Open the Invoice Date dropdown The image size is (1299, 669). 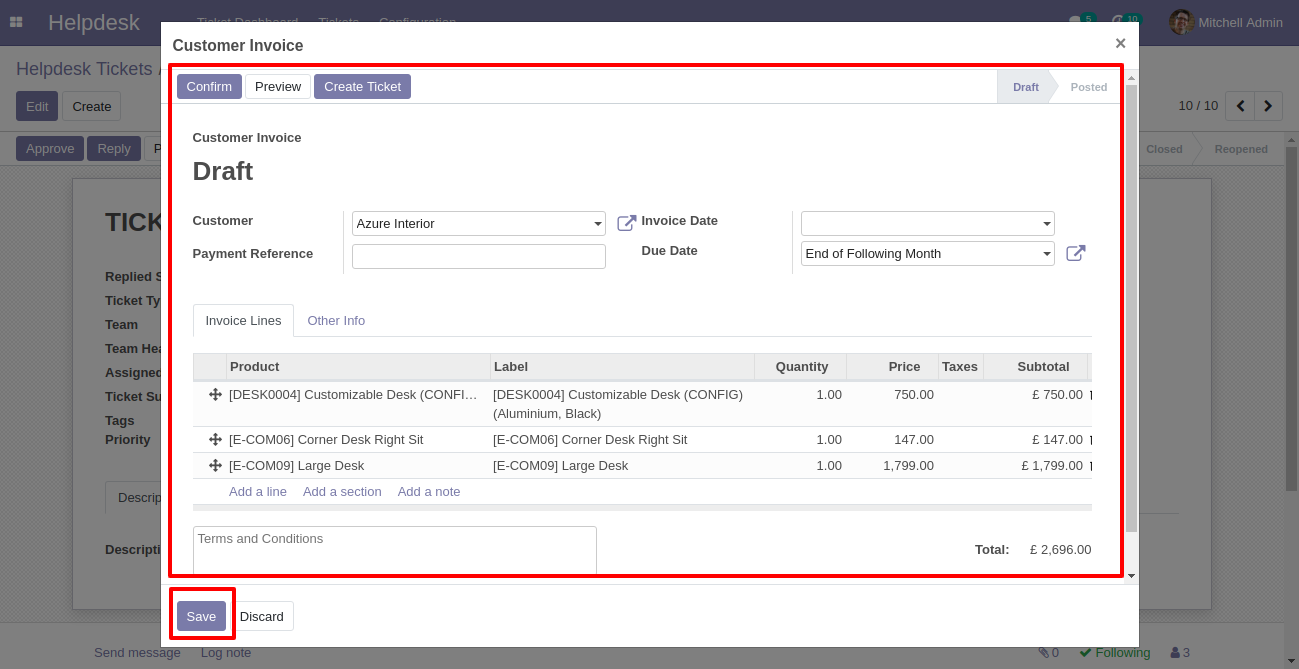click(1047, 224)
